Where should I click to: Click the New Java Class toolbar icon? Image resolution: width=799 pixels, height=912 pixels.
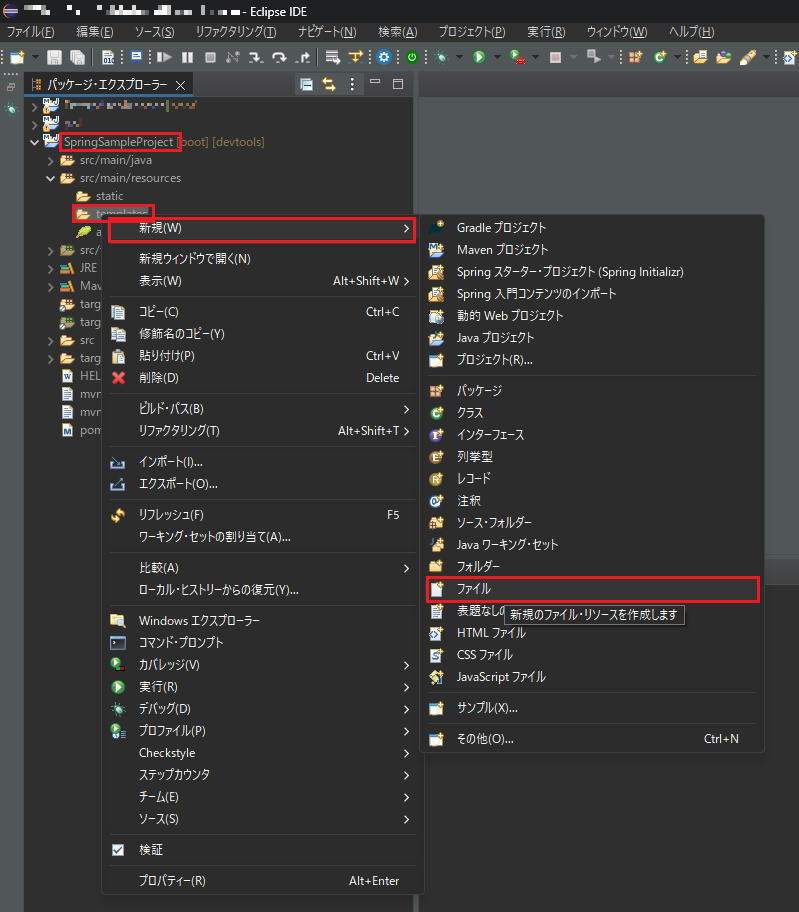(x=659, y=57)
